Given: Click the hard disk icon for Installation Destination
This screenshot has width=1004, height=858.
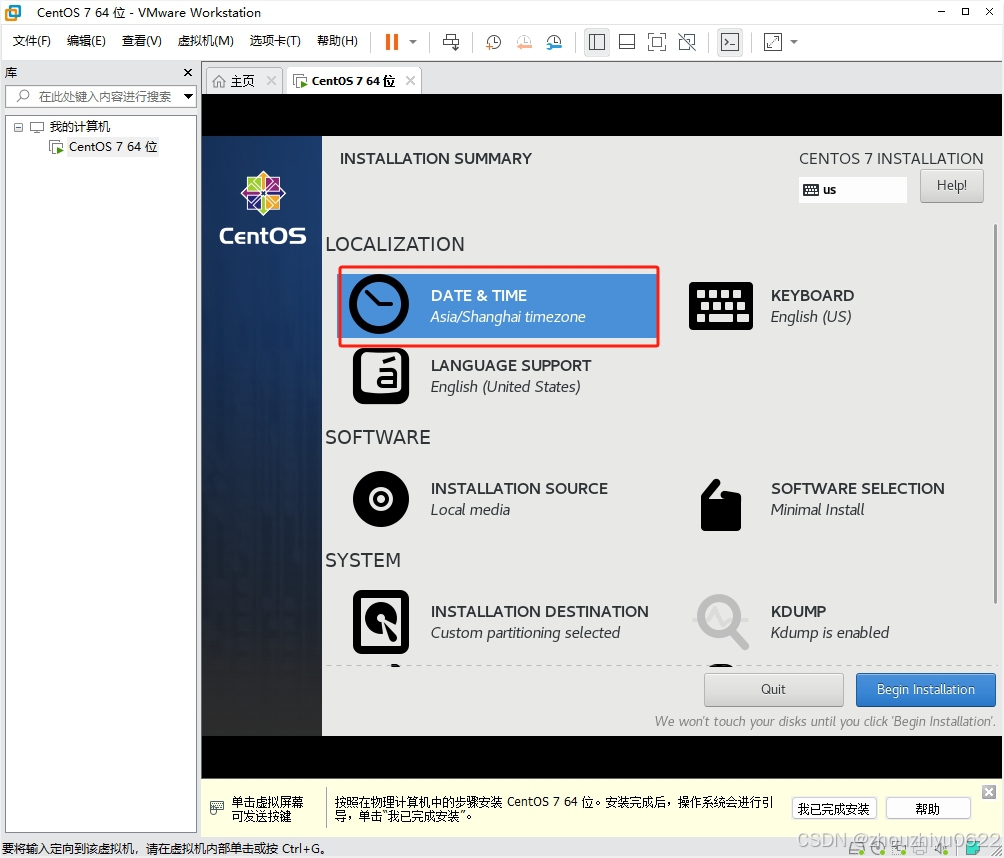Looking at the screenshot, I should click(x=381, y=622).
